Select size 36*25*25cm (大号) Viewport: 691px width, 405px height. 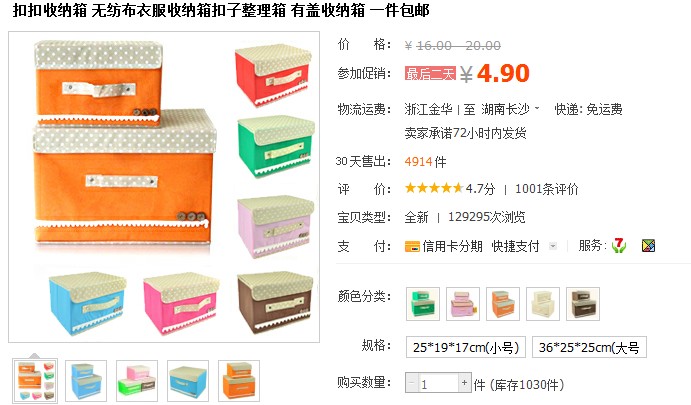point(589,347)
